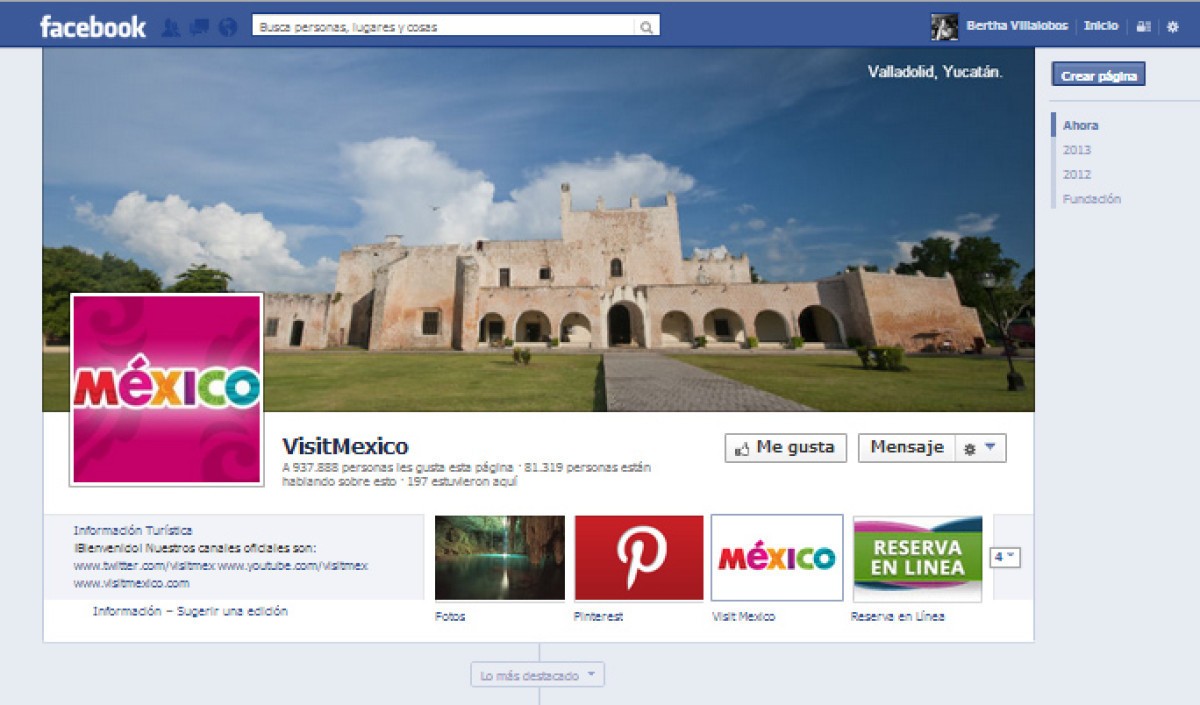1200x705 pixels.
Task: Open the Pinterest app tile
Action: point(639,558)
